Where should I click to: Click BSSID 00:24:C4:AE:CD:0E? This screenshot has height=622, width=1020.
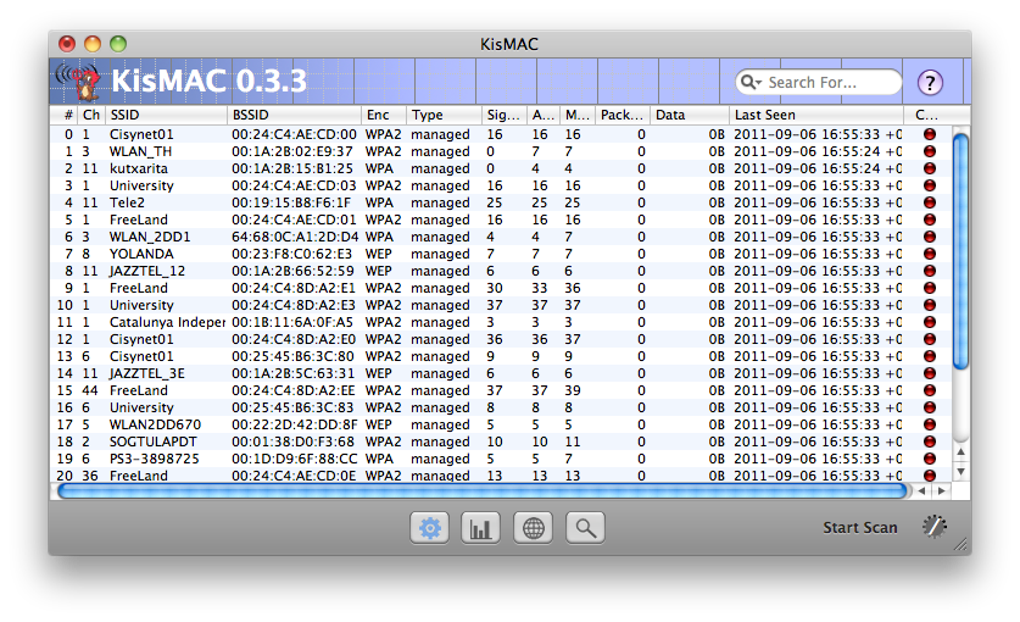(x=294, y=476)
